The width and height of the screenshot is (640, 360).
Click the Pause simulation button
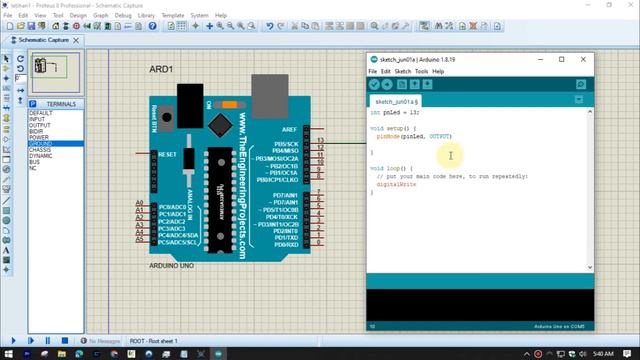pos(48,340)
